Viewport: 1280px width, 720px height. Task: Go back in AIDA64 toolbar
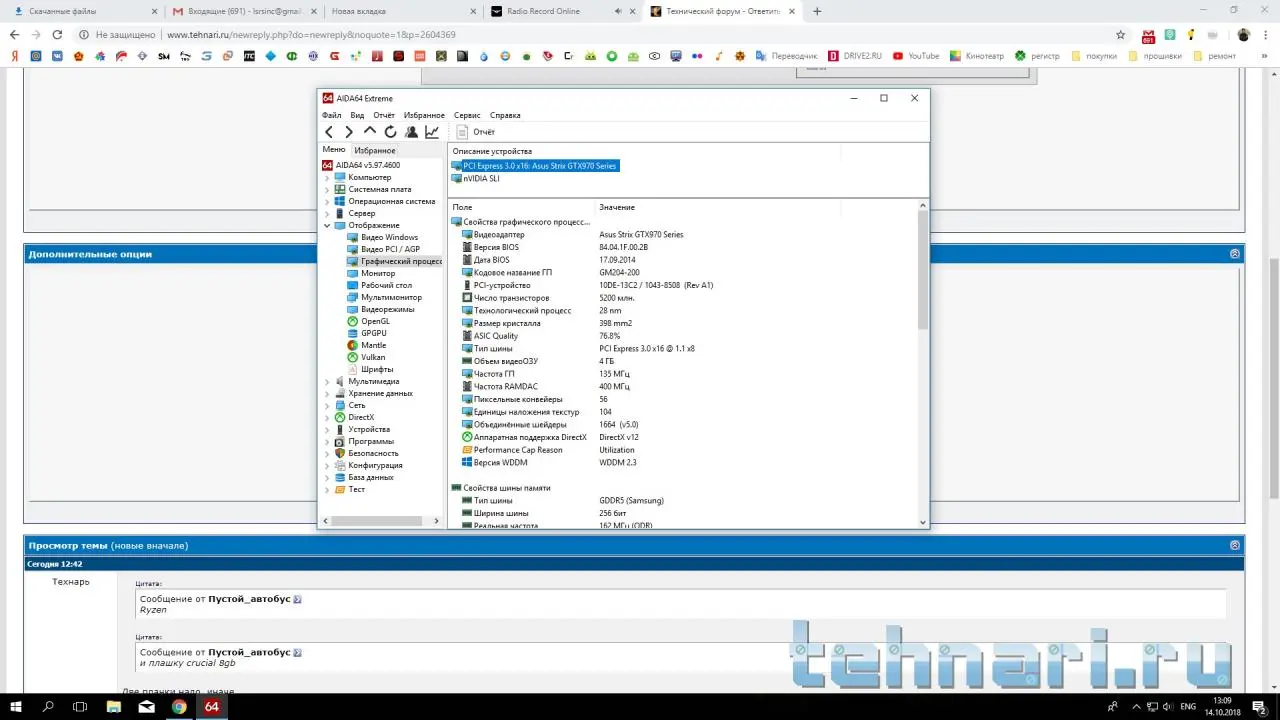(x=329, y=132)
